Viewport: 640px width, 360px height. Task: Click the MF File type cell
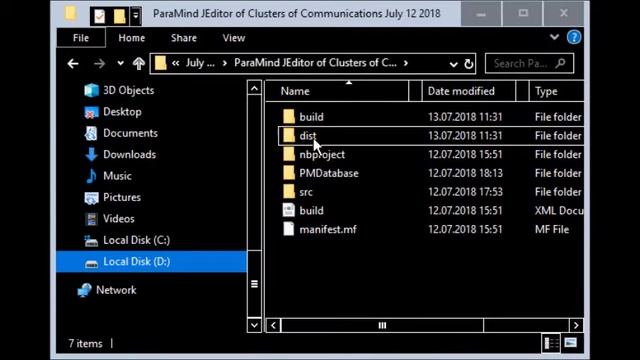coord(552,229)
